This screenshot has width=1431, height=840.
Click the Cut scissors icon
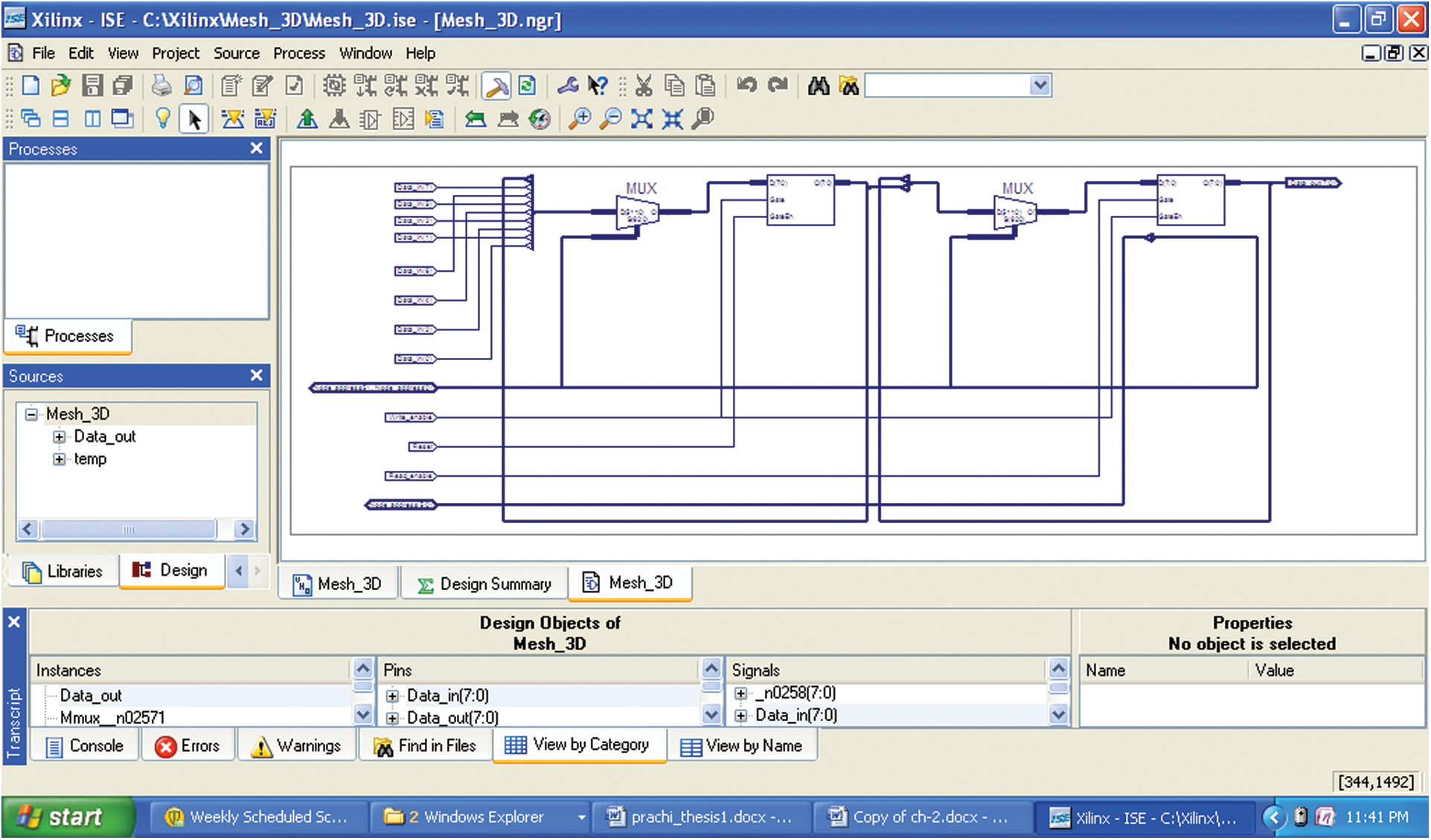pos(644,86)
